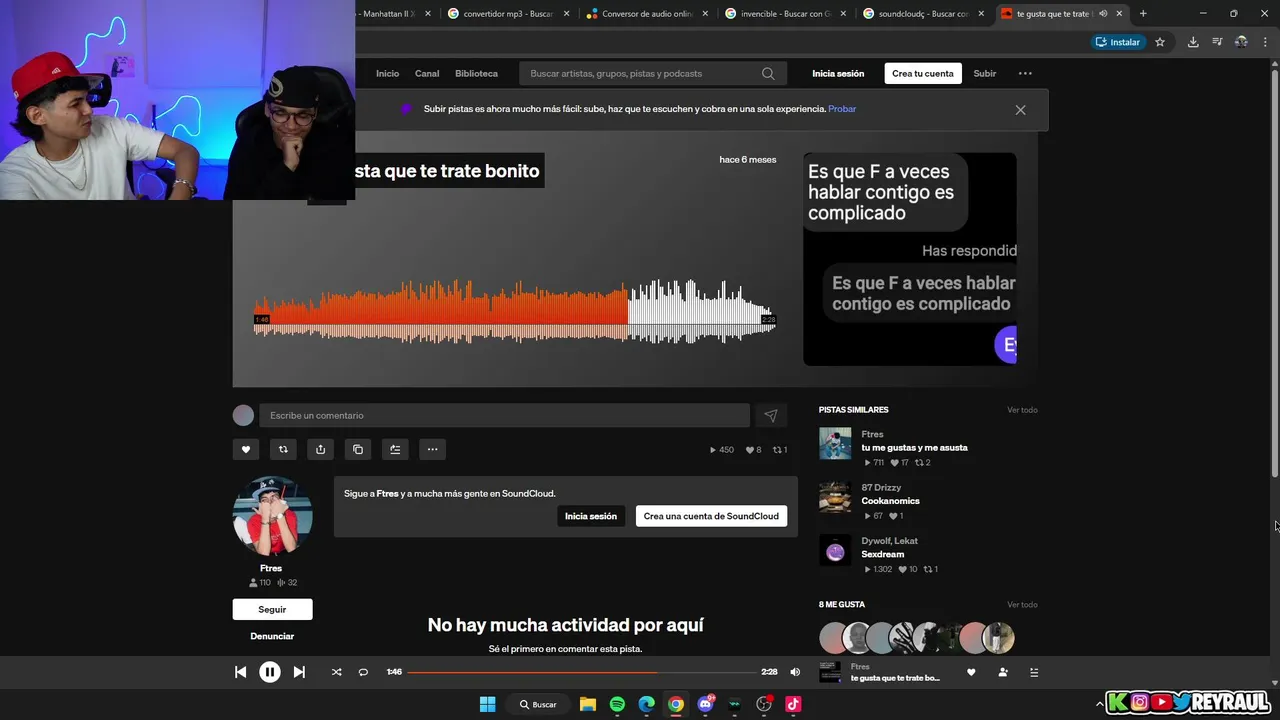Switch to the convertidor mp3 tab

tap(508, 14)
